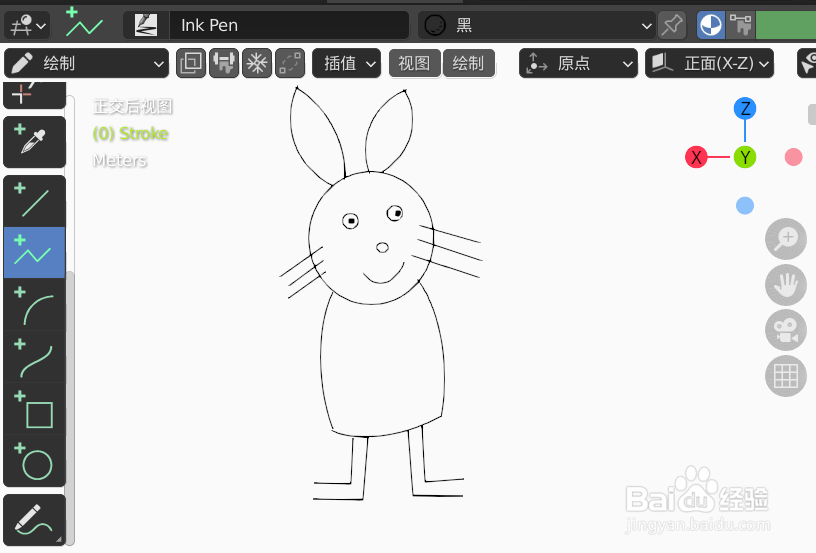The height and width of the screenshot is (553, 816).
Task: Click the active Polyline tool header icon
Action: pos(84,23)
